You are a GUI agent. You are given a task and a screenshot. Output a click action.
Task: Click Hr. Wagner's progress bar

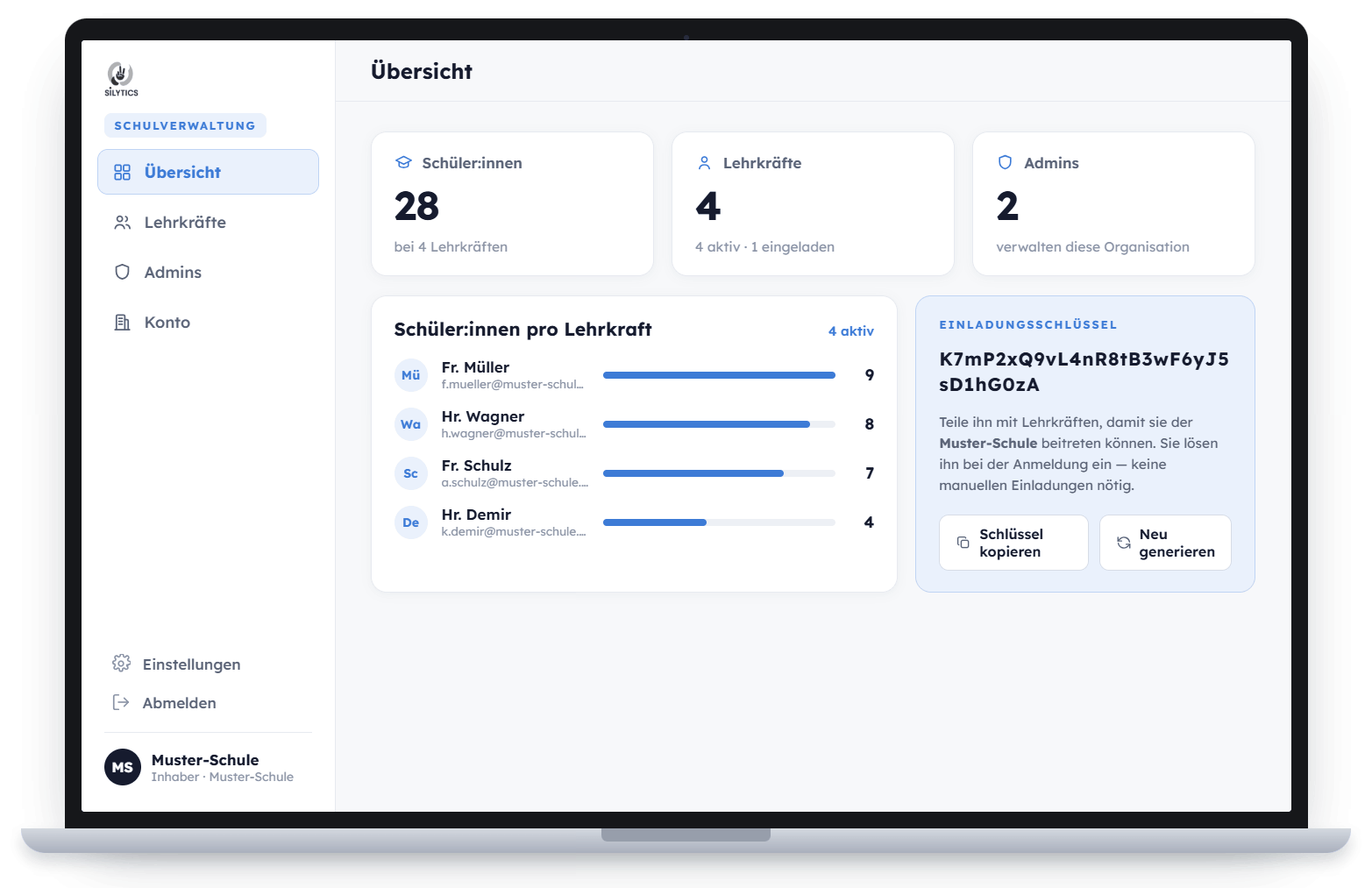tap(719, 424)
